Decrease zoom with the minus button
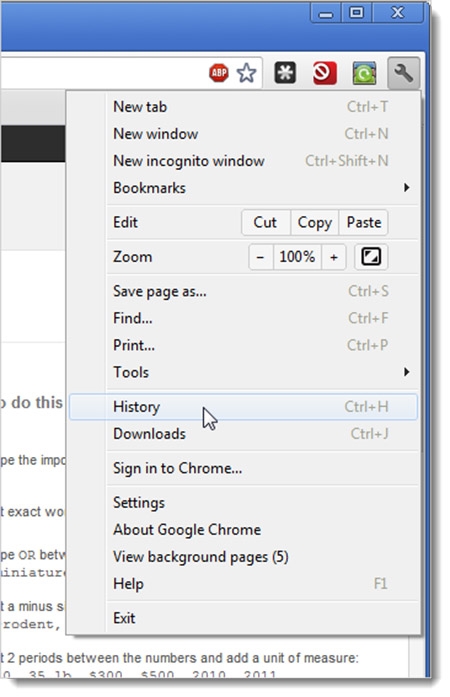450x697 pixels. click(x=261, y=257)
